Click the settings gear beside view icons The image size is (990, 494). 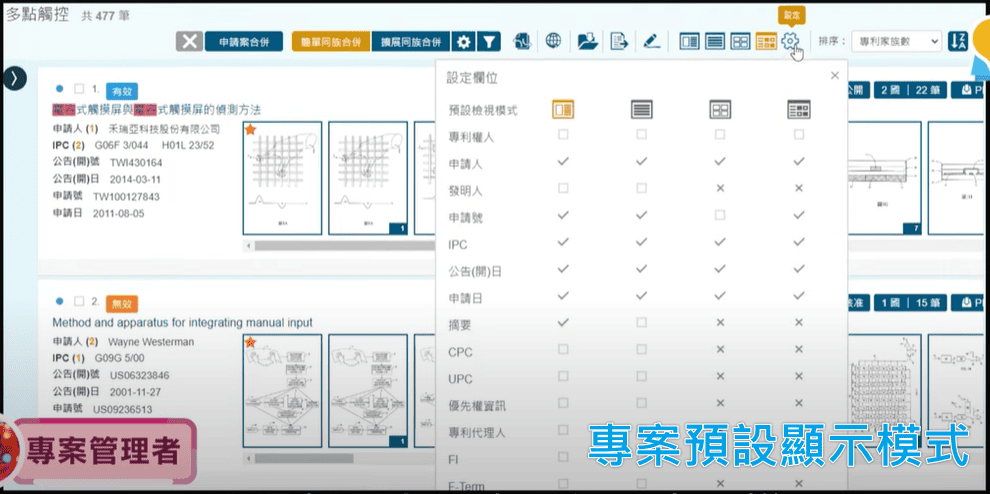point(790,41)
